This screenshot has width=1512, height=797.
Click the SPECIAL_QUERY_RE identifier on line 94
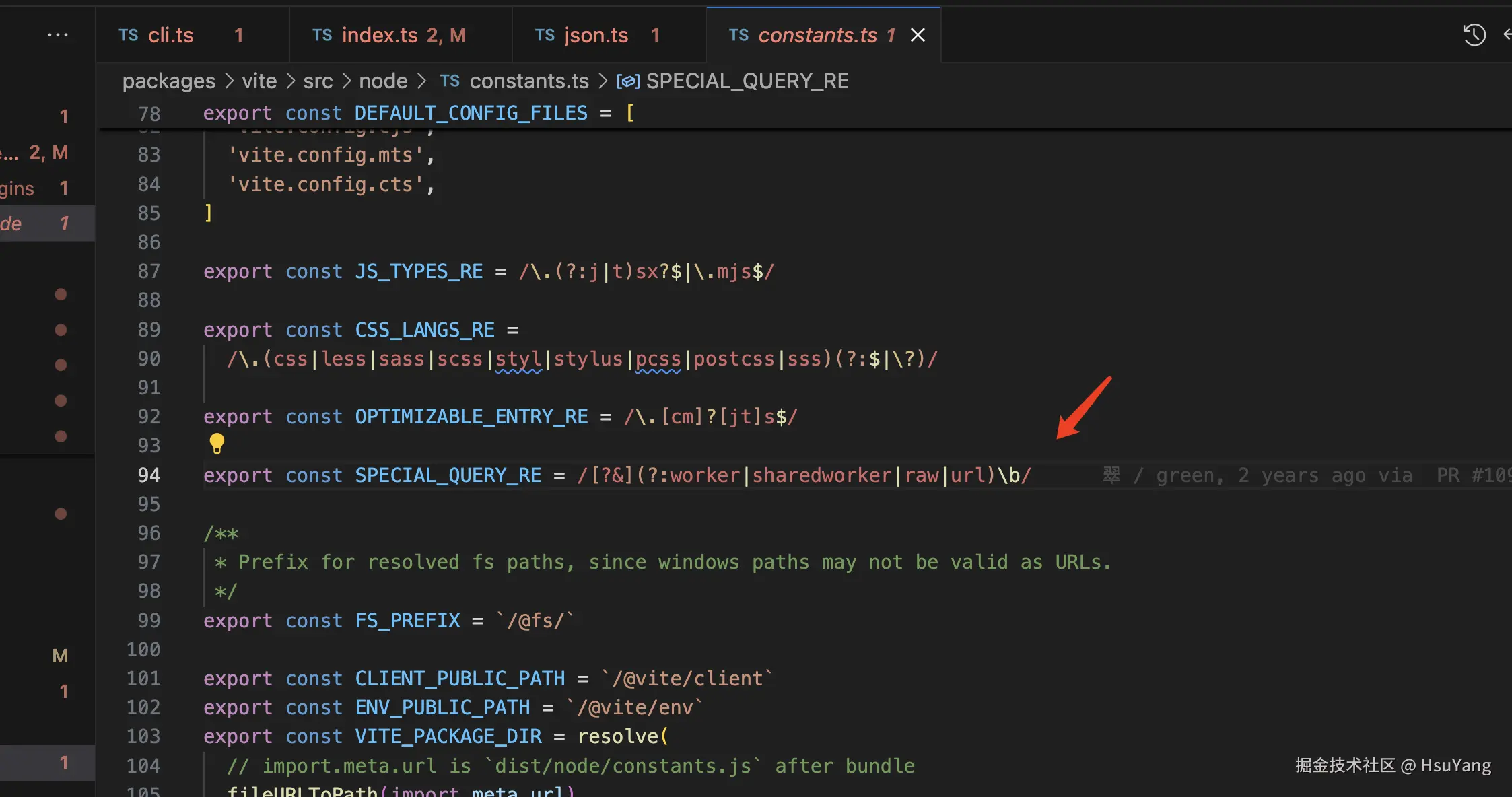448,475
